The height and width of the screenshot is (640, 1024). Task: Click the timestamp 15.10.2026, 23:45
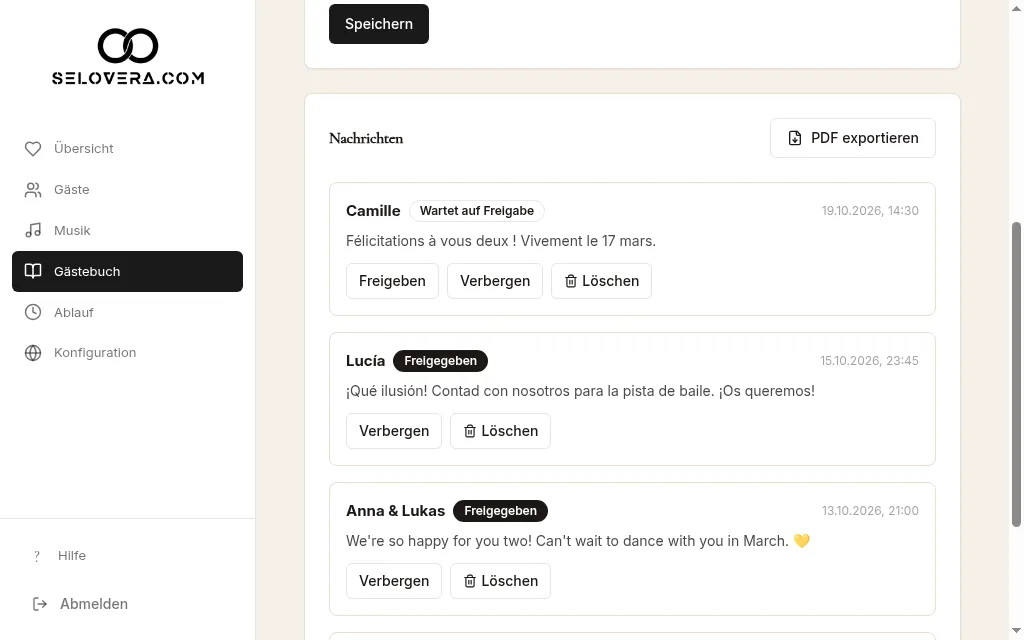coord(869,361)
